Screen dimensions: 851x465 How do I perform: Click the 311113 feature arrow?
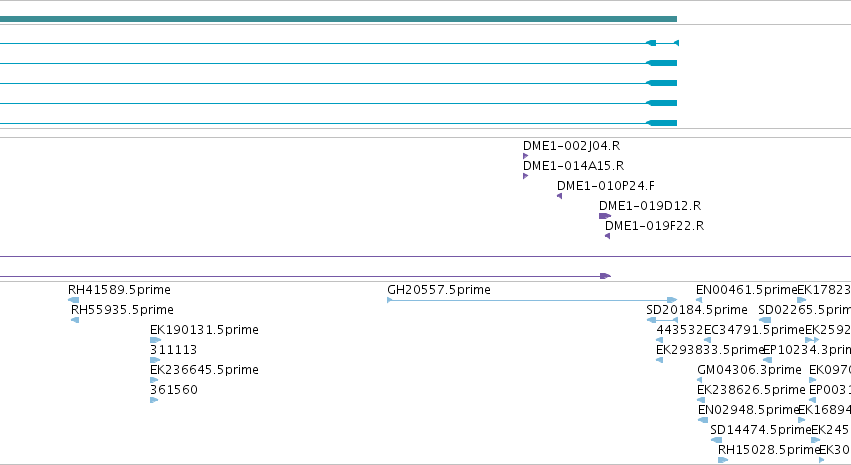[x=155, y=360]
